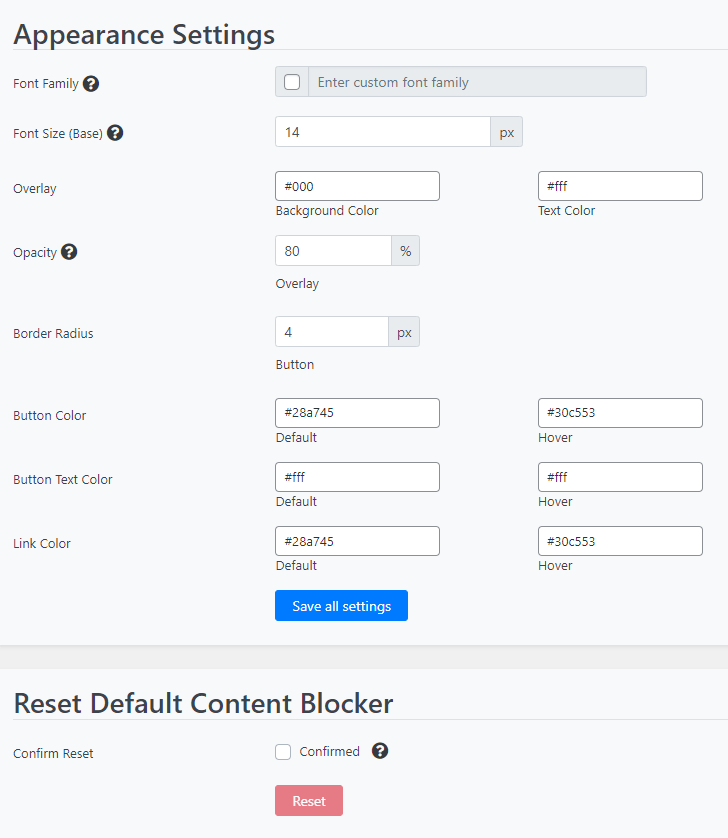Click the Border Radius label
The height and width of the screenshot is (838, 728).
pos(53,333)
